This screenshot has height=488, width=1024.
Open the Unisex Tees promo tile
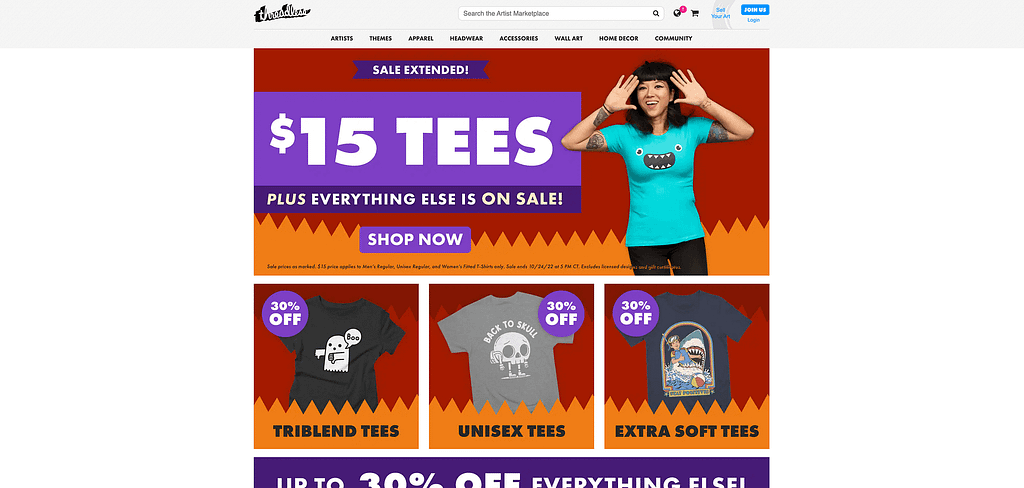click(x=511, y=366)
